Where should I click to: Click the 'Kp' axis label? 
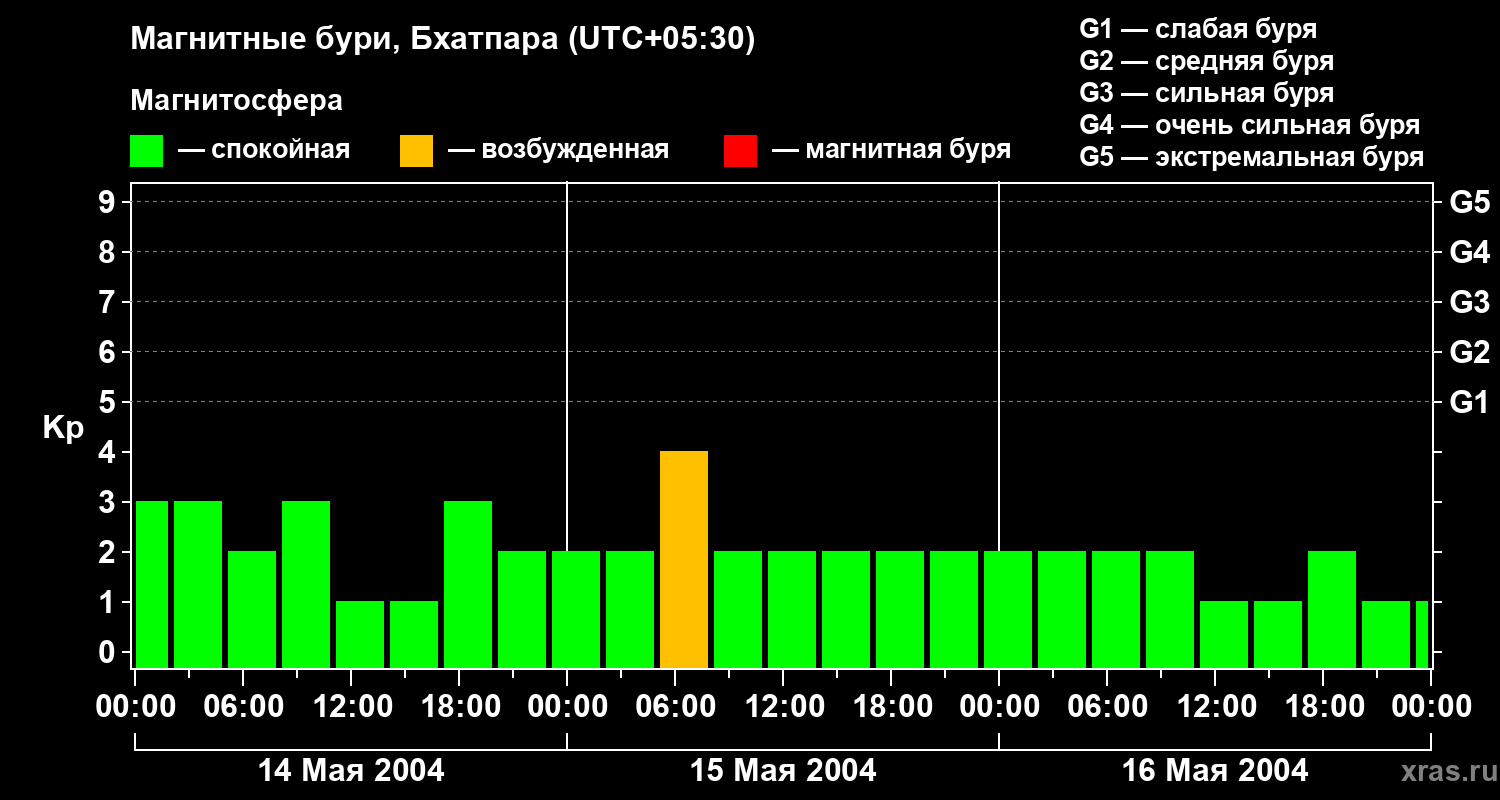[63, 428]
